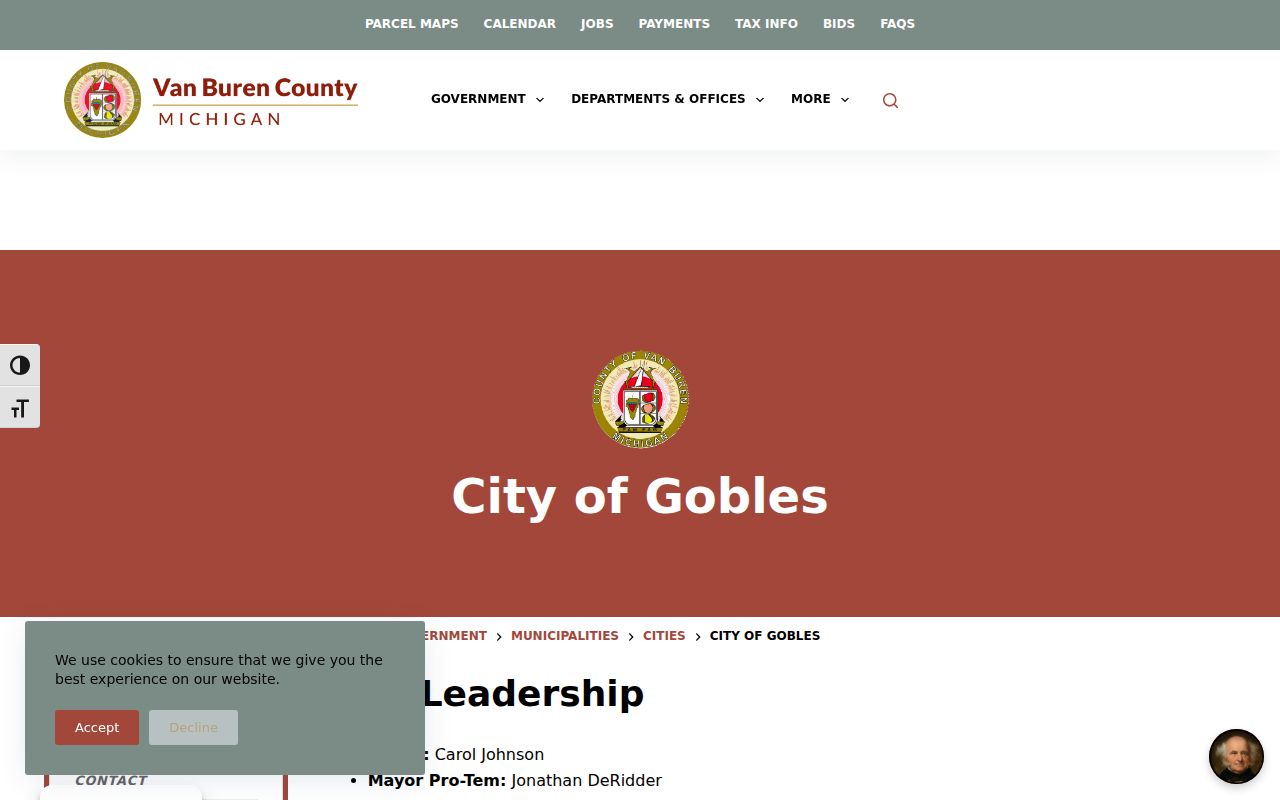
Task: Open Parcel Maps in top bar
Action: [x=412, y=24]
